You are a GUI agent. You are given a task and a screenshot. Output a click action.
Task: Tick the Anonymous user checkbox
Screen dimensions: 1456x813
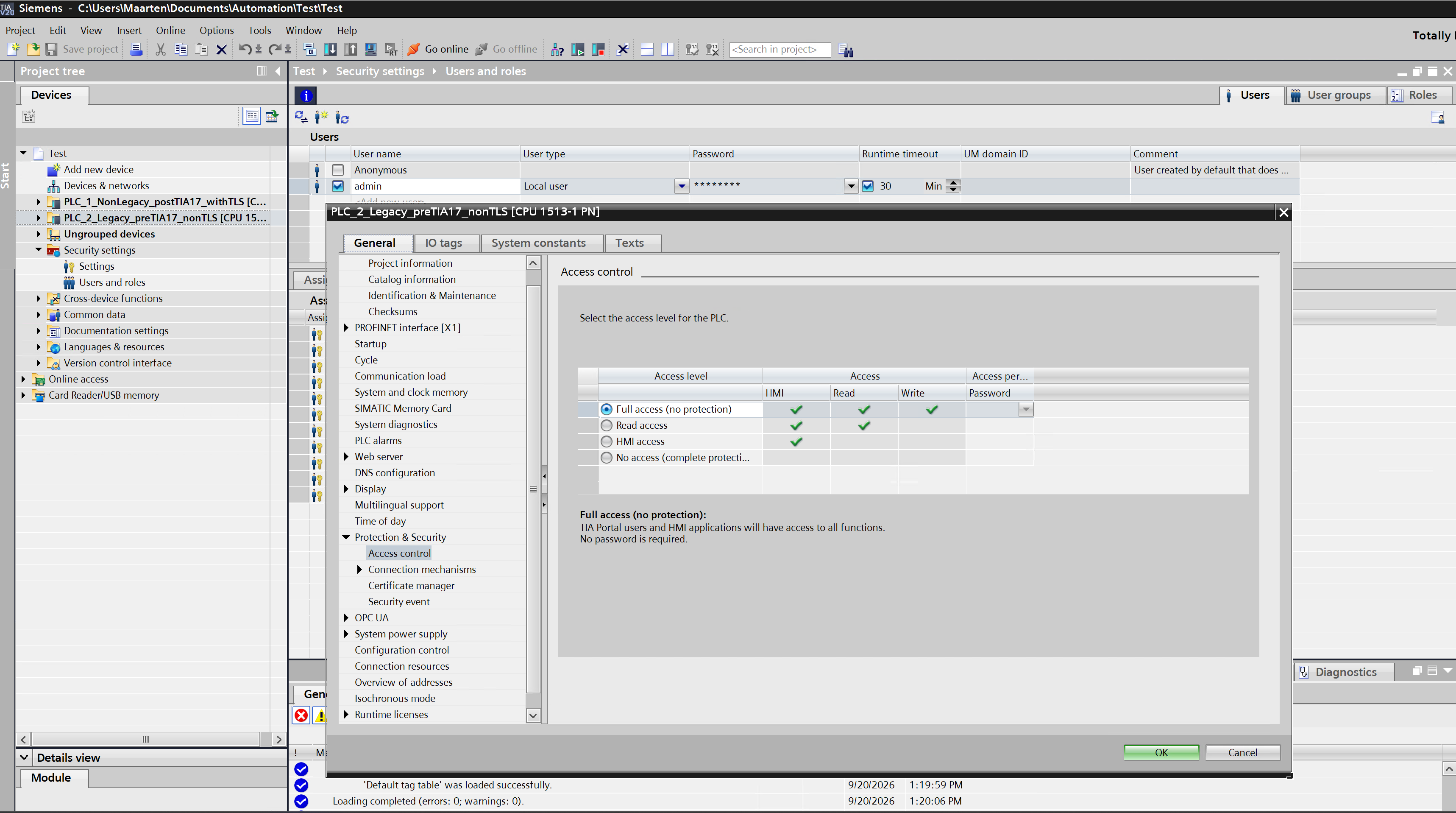pyautogui.click(x=337, y=170)
